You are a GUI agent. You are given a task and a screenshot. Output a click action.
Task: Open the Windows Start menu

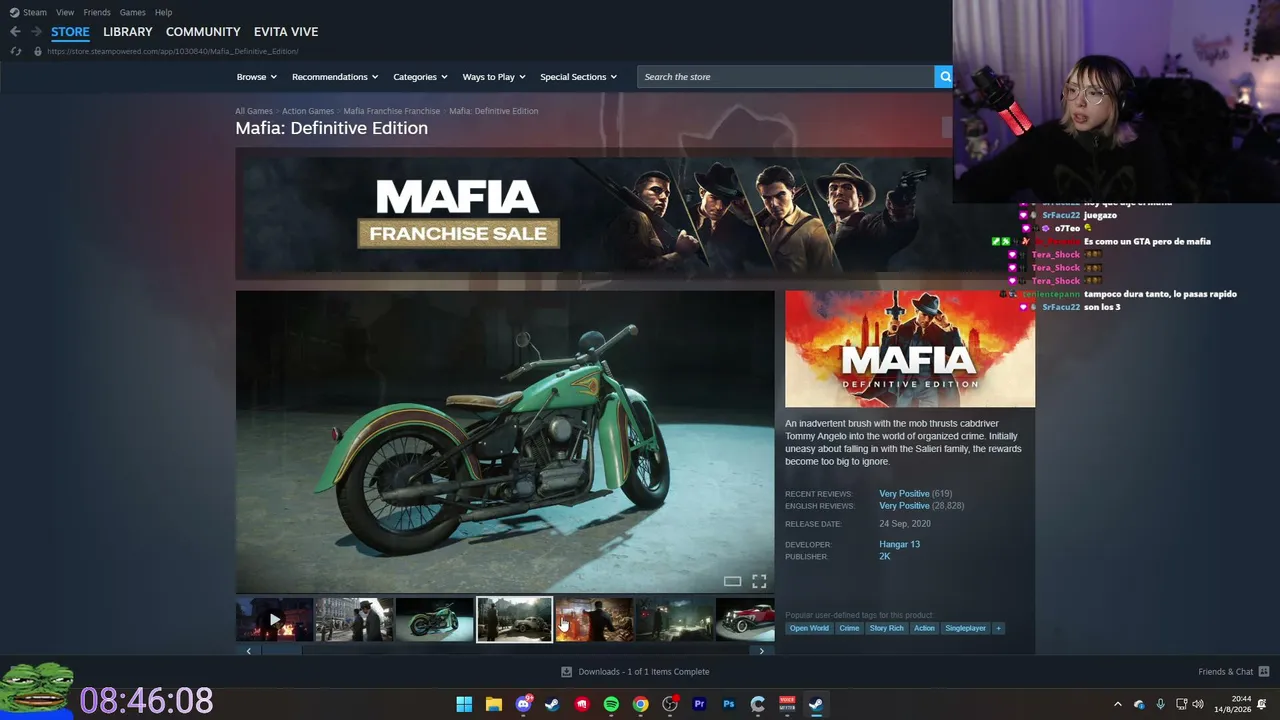464,704
